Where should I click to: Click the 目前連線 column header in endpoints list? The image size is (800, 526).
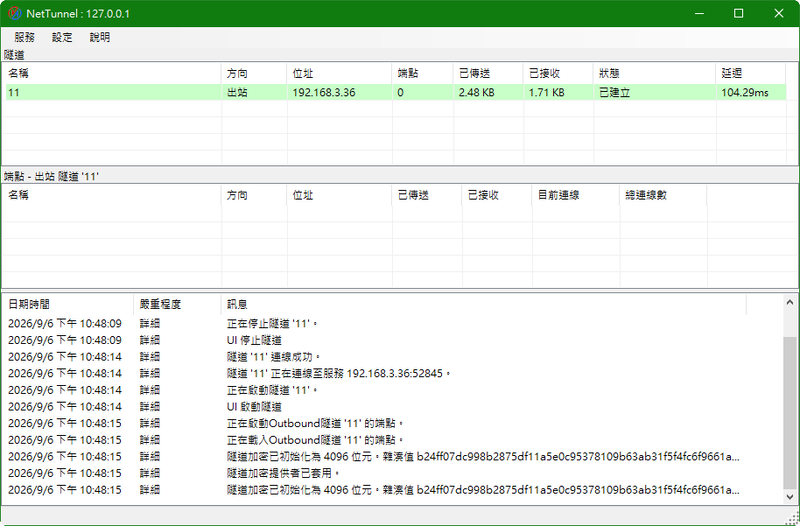tap(577, 195)
